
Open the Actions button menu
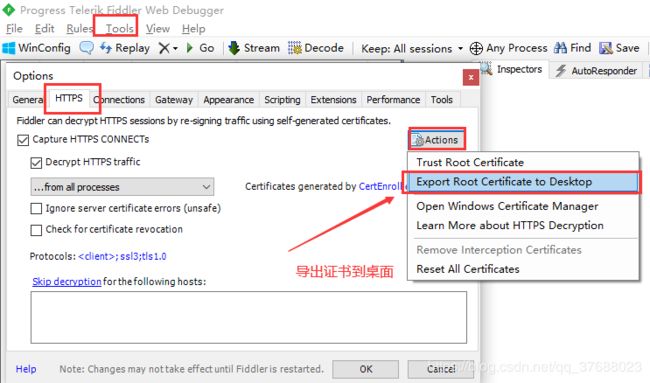pyautogui.click(x=437, y=140)
